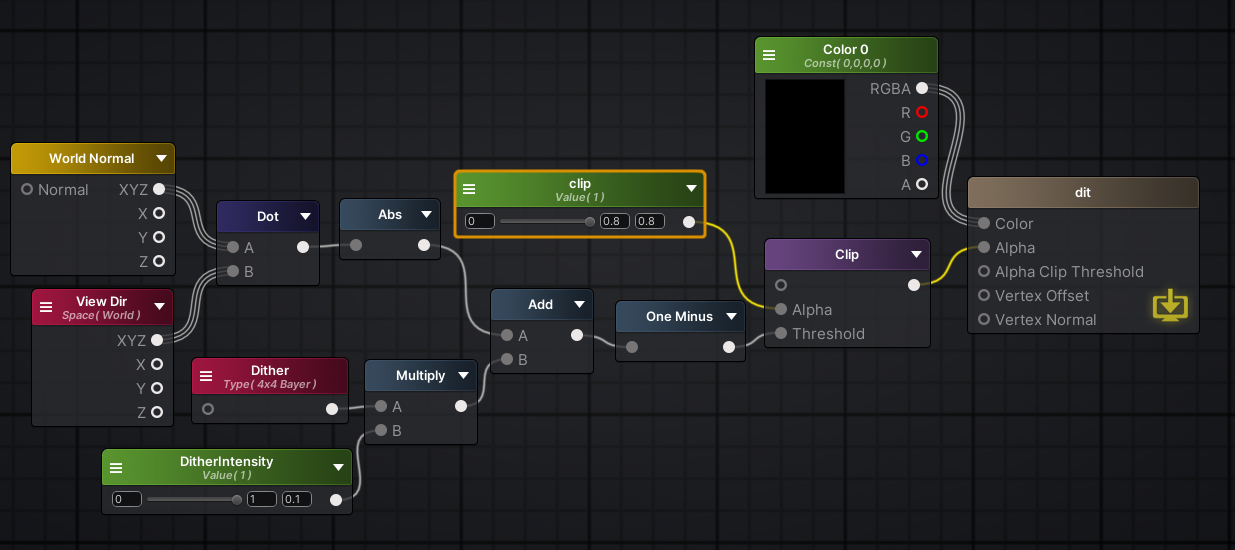Open the DitherIntensity node dropdown arrow

(338, 467)
